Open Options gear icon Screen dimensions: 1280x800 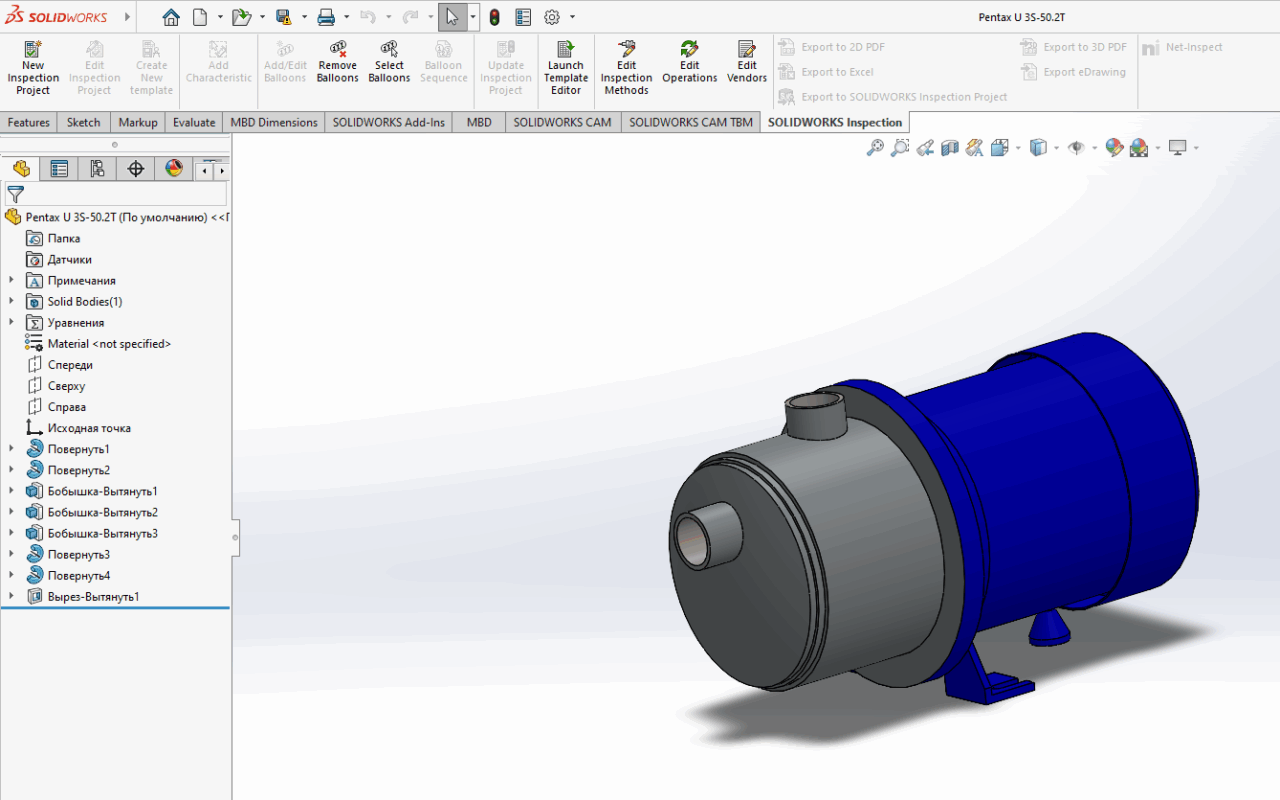click(552, 17)
